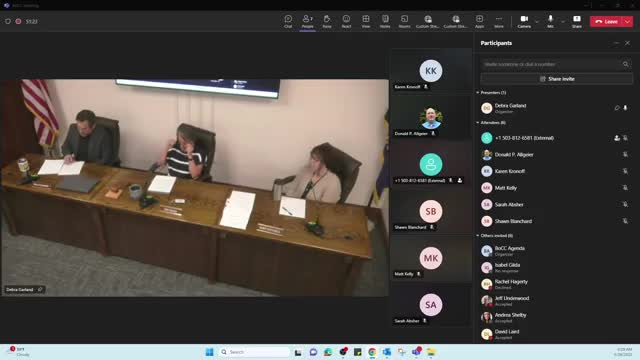Screen dimensions: 640x360
Task: Select Jeff Underwood in invited list
Action: tap(556, 301)
